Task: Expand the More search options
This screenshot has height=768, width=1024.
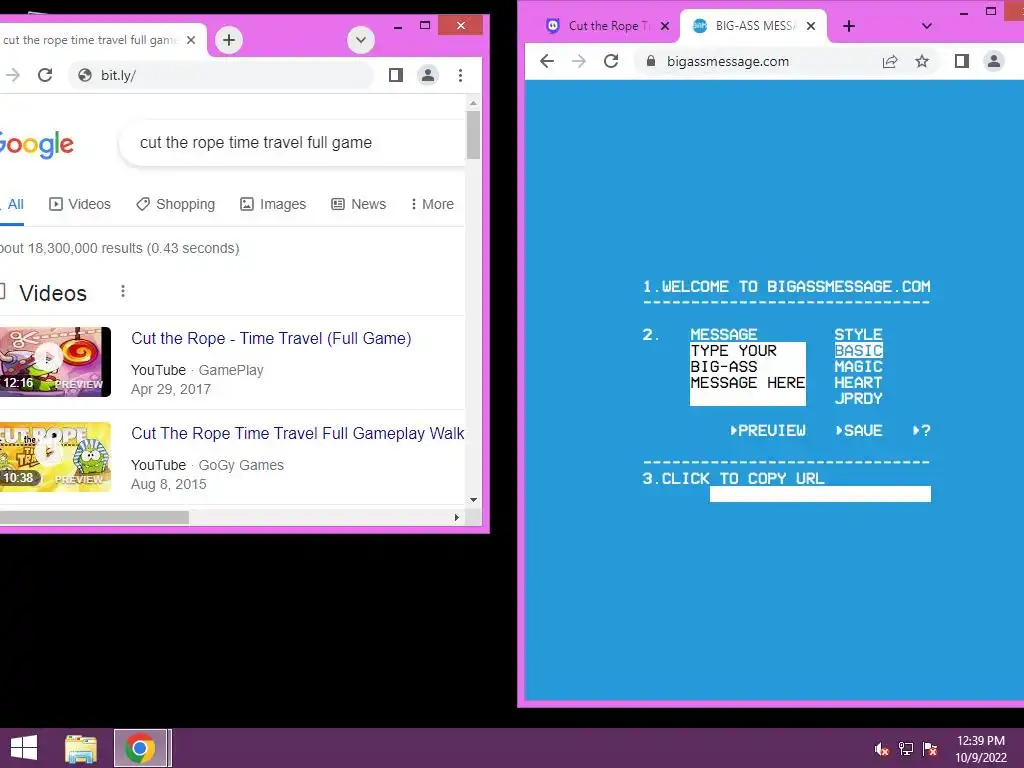Action: point(432,204)
